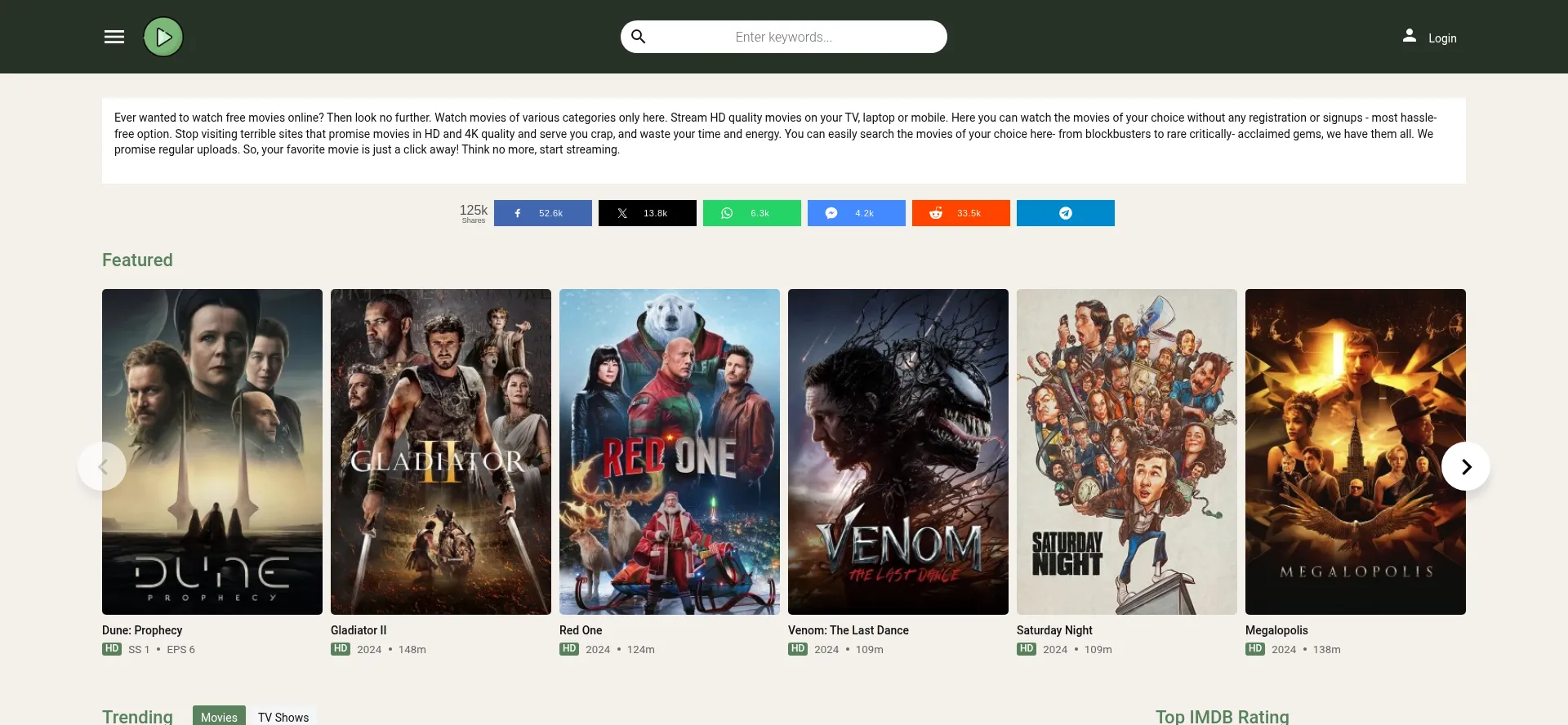Click 'SS 1' under Dune: Prophecy

(139, 649)
